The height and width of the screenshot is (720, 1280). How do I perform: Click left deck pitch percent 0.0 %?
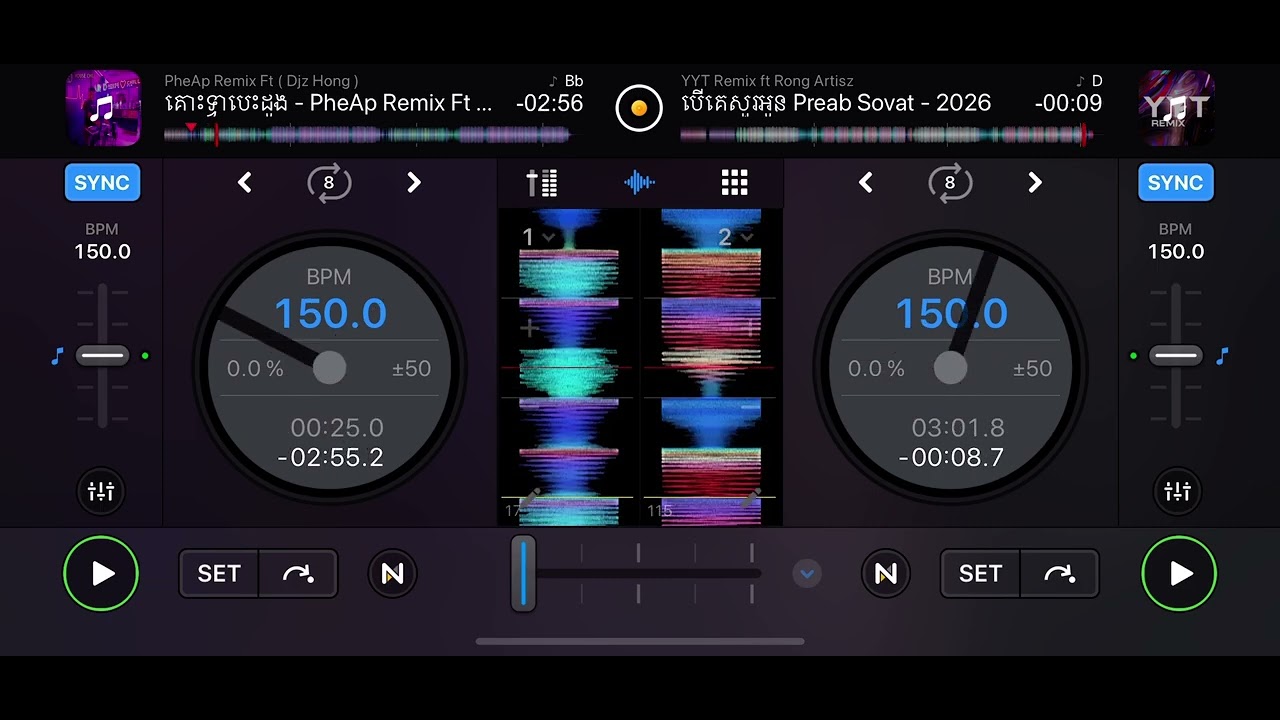click(x=255, y=369)
